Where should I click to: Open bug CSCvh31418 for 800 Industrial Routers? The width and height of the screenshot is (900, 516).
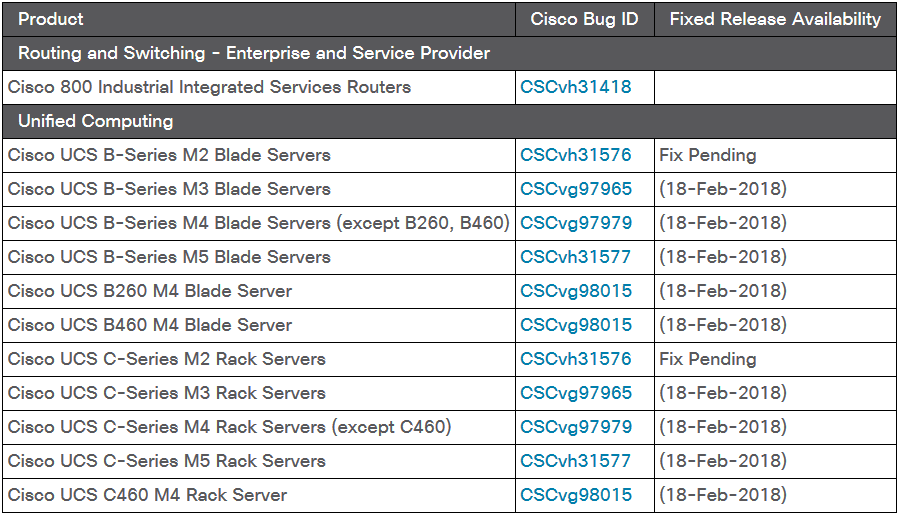point(575,87)
